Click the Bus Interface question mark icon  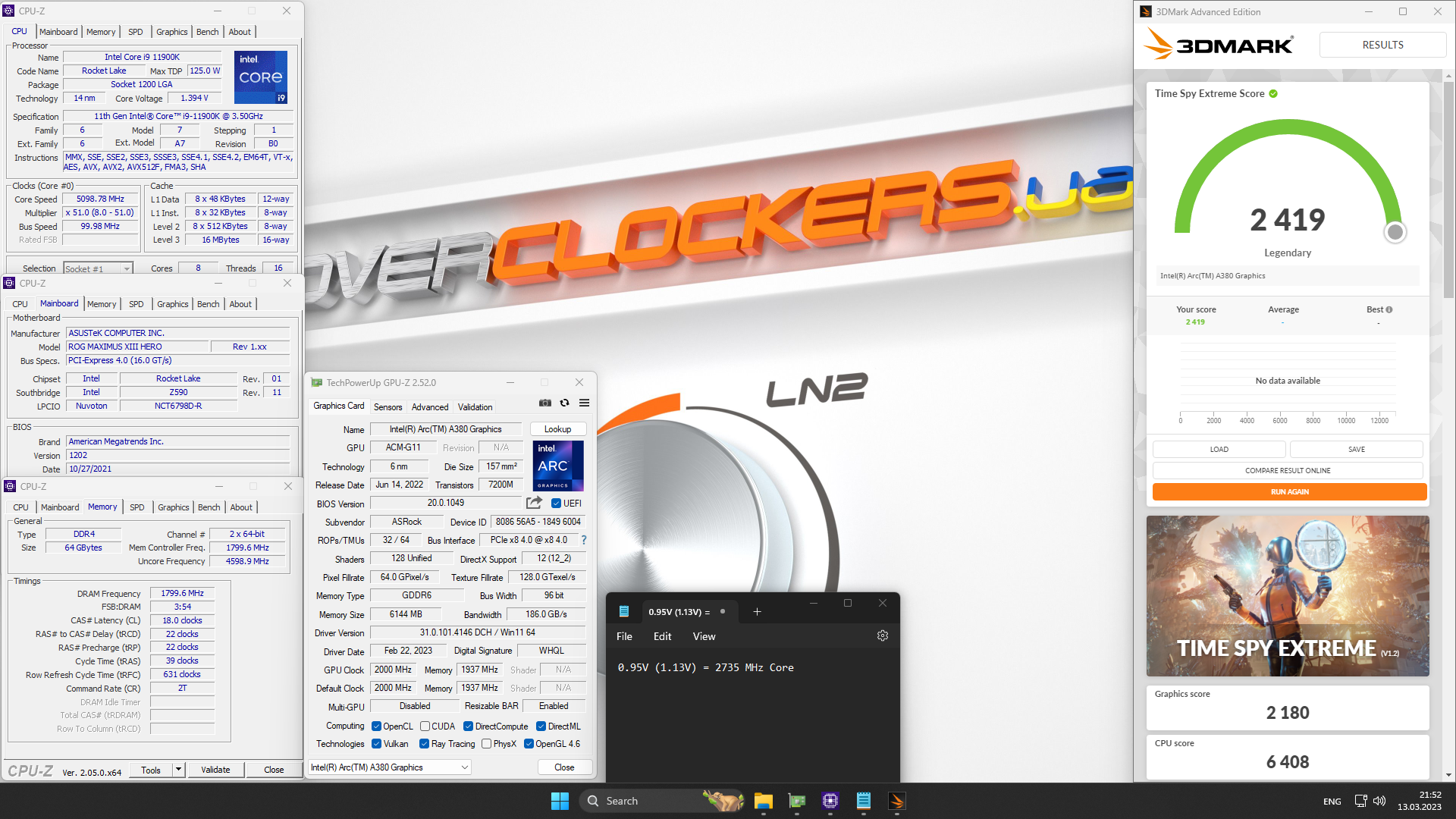click(x=583, y=540)
